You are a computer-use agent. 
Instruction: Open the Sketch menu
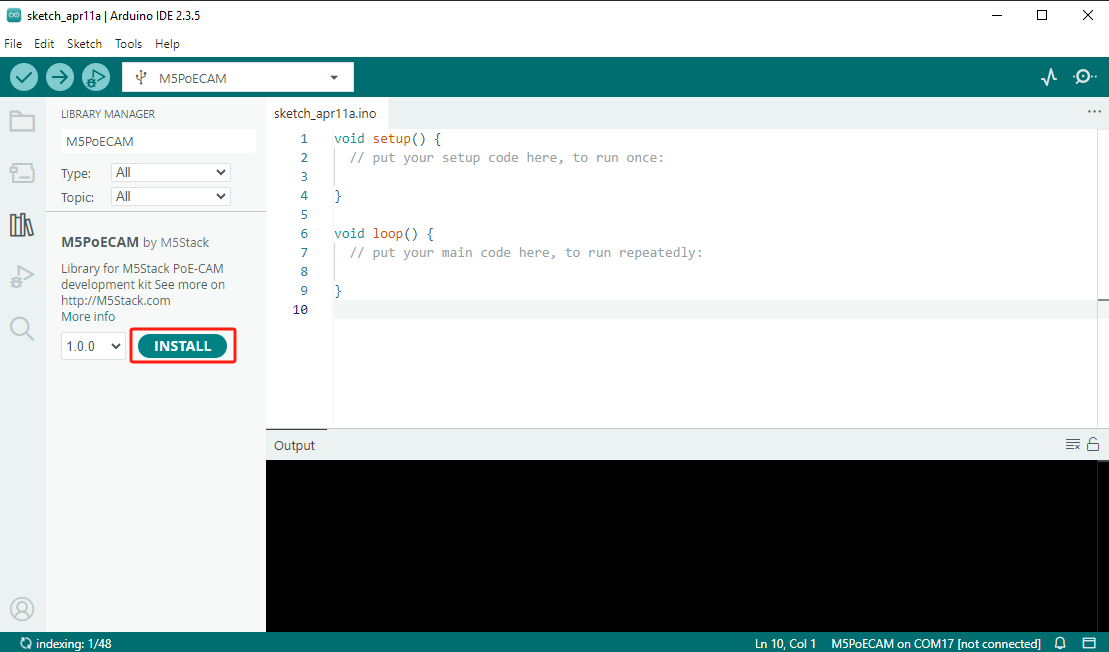(x=84, y=44)
